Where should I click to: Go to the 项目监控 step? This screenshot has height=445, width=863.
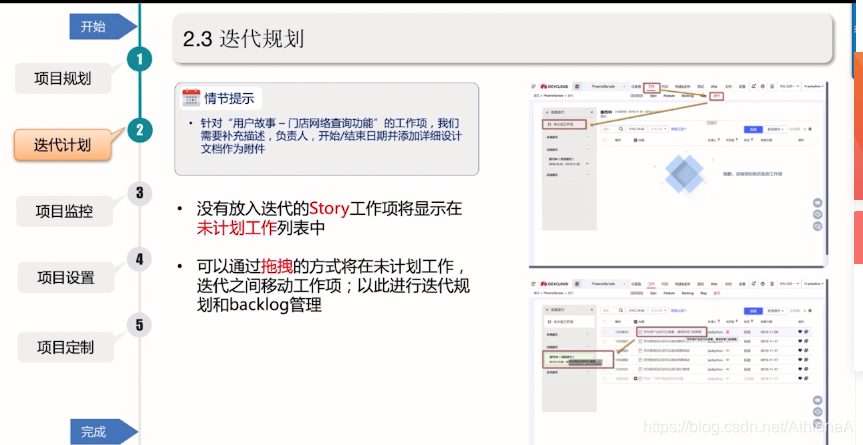click(x=64, y=211)
